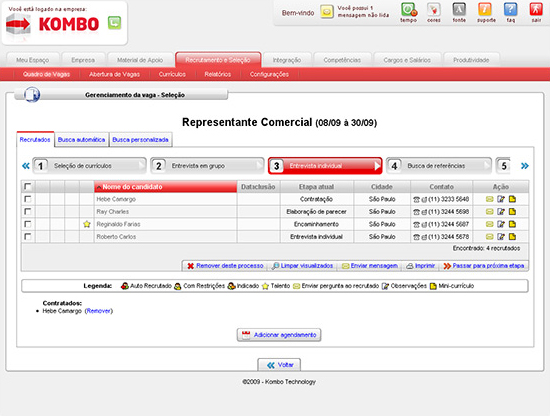
Task: Open stage 4 Busca de referências
Action: [439, 166]
